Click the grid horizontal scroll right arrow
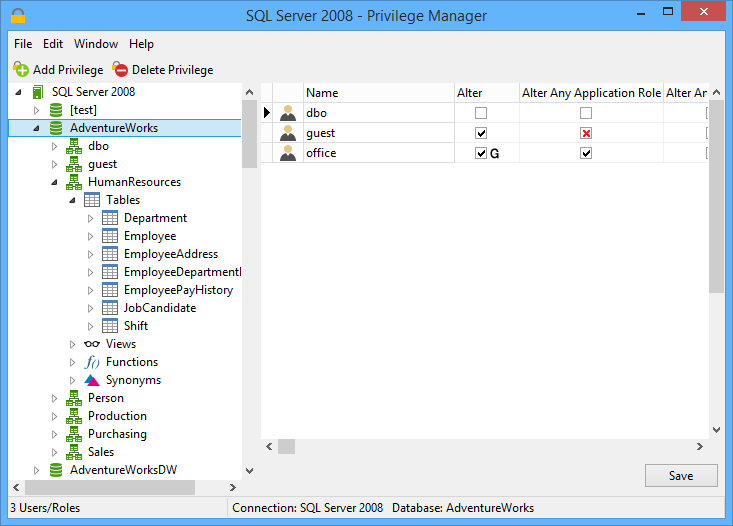733x526 pixels. [x=700, y=447]
